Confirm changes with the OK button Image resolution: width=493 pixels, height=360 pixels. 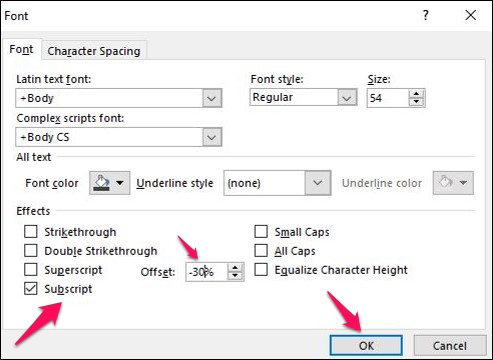[366, 346]
